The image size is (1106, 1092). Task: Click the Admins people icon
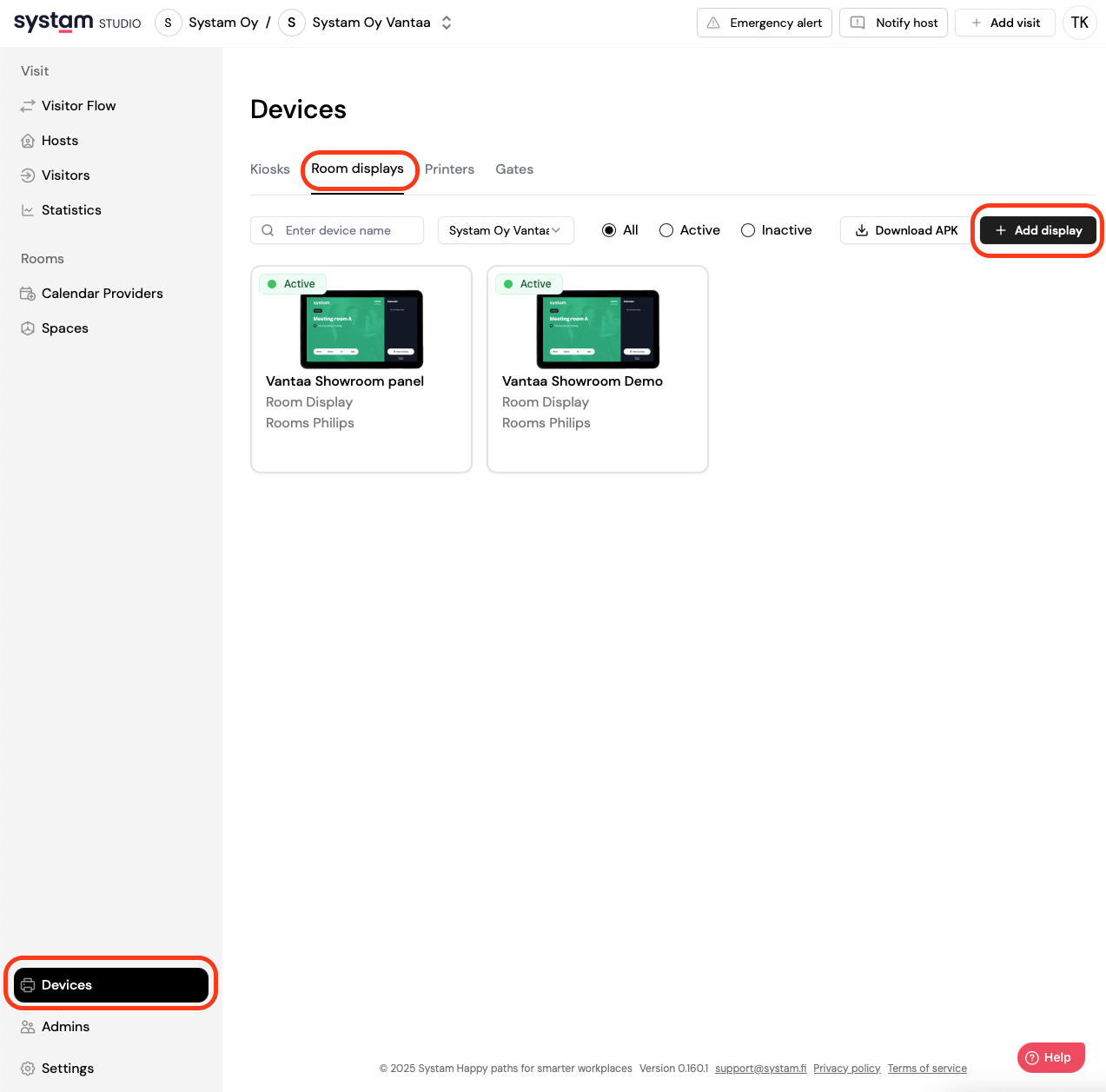coord(28,1027)
